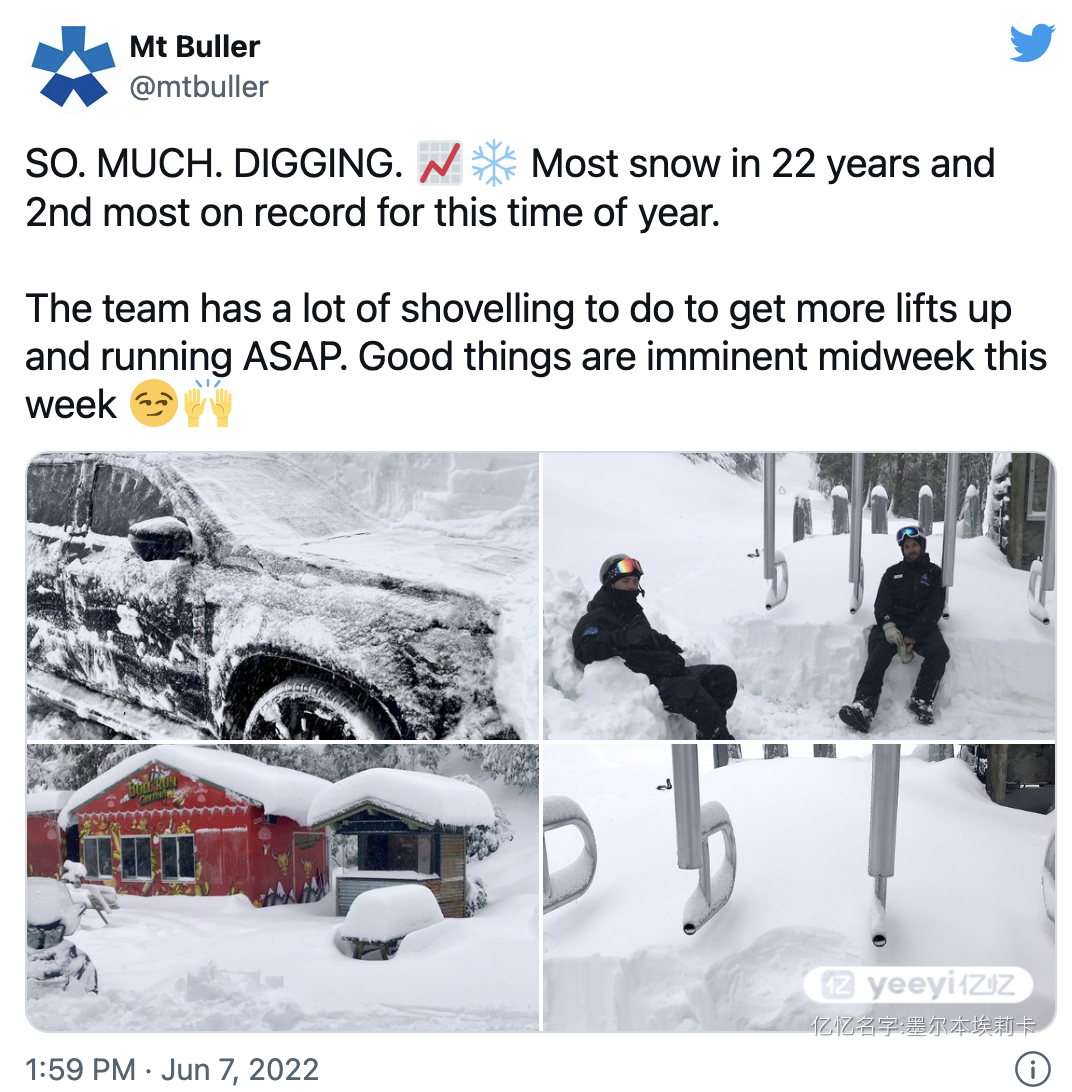Image resolution: width=1072 pixels, height=1092 pixels.
Task: Click the raised hands emoji
Action: (208, 403)
